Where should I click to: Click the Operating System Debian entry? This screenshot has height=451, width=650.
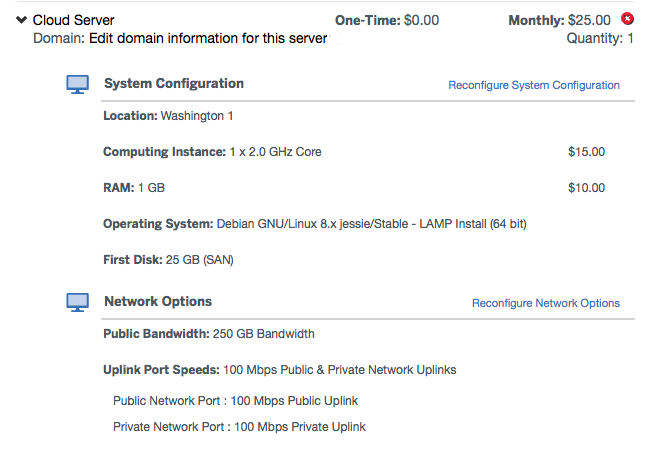pyautogui.click(x=314, y=224)
